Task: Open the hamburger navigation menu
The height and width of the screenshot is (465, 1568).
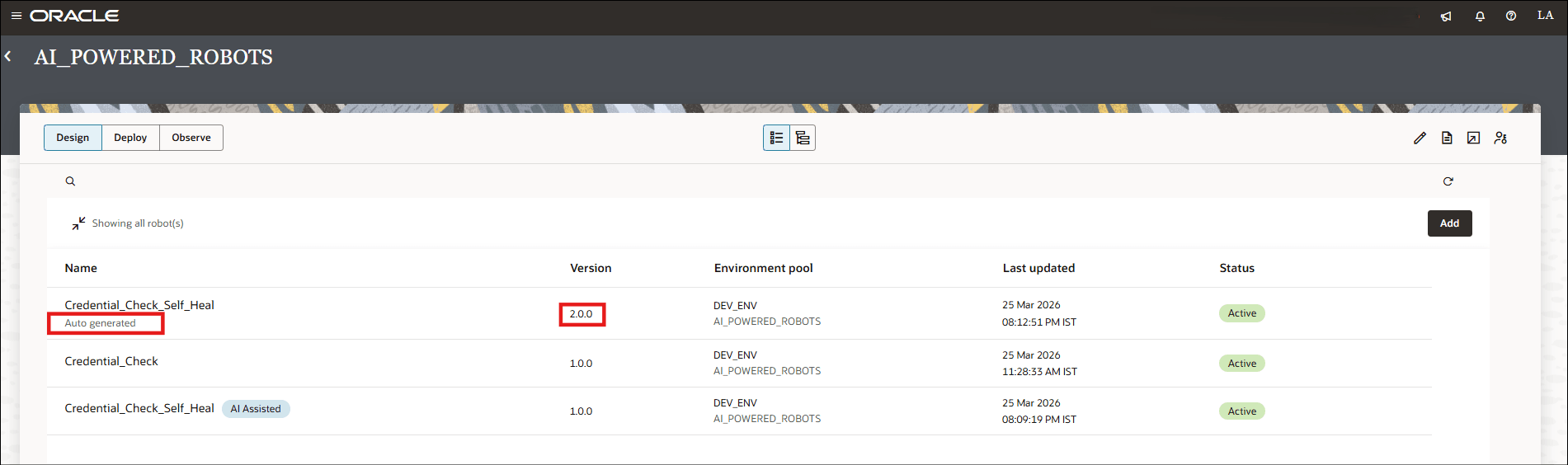Action: coord(16,16)
